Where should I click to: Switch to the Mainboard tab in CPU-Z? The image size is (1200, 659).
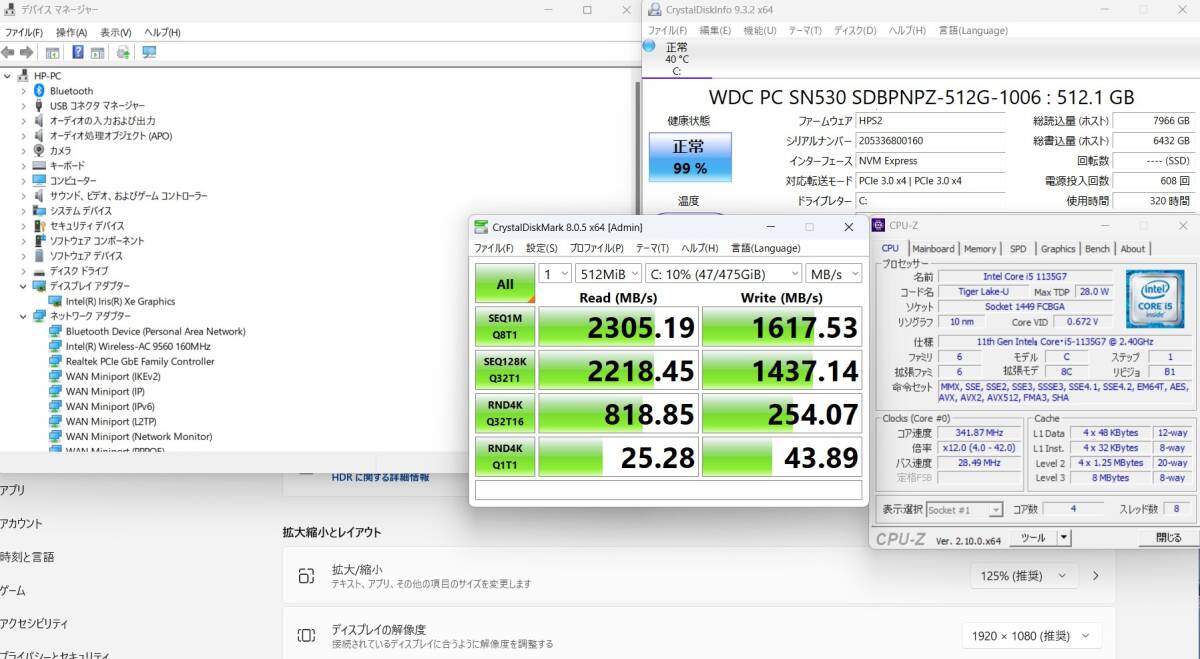pyautogui.click(x=932, y=249)
